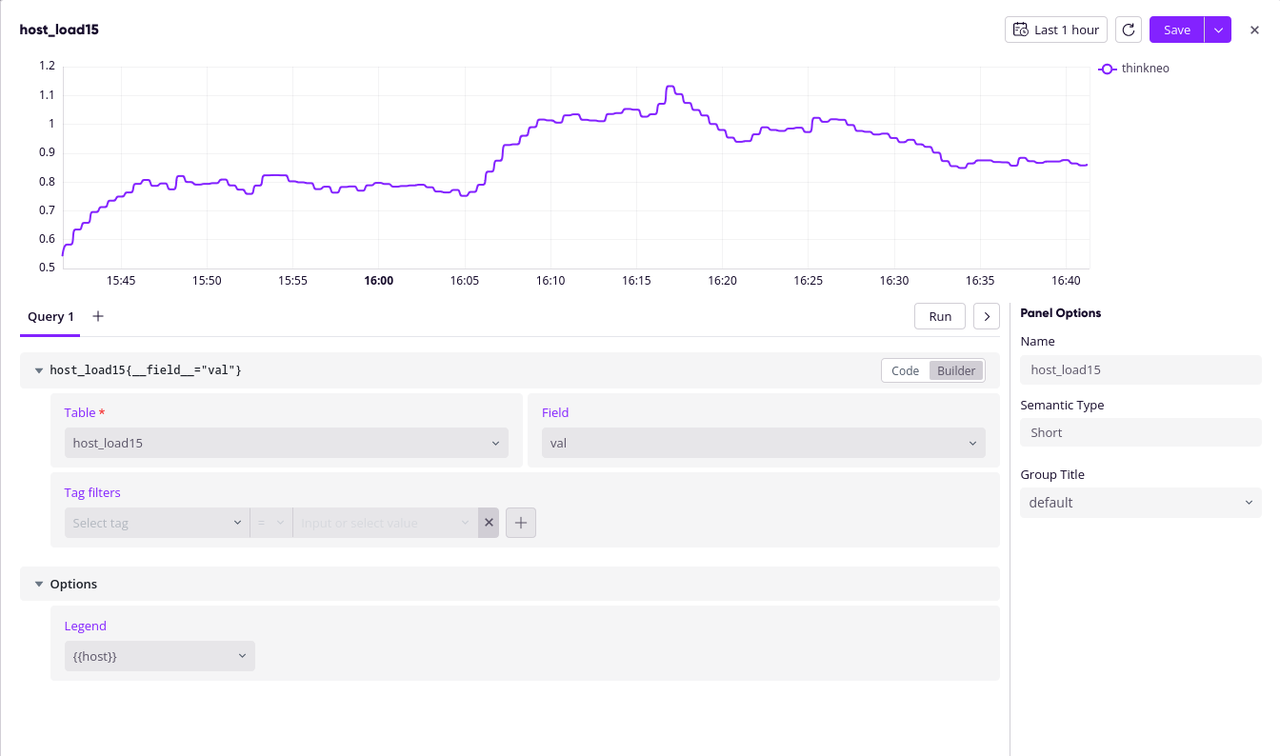
Task: Close the host_load15 panel editor
Action: pyautogui.click(x=1254, y=30)
